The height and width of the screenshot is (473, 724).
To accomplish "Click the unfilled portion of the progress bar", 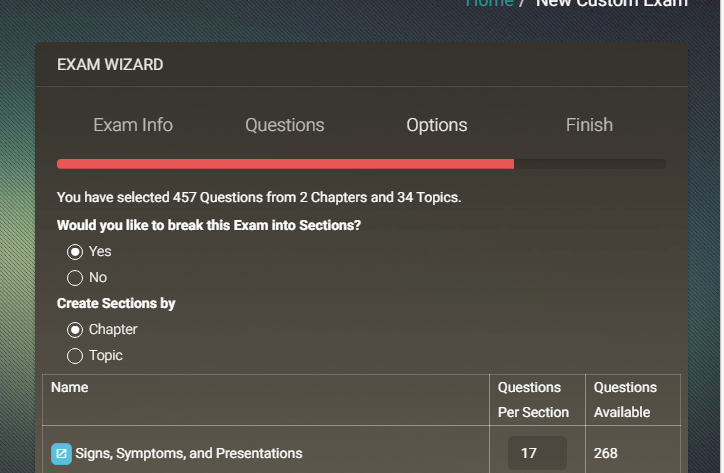I will point(590,164).
